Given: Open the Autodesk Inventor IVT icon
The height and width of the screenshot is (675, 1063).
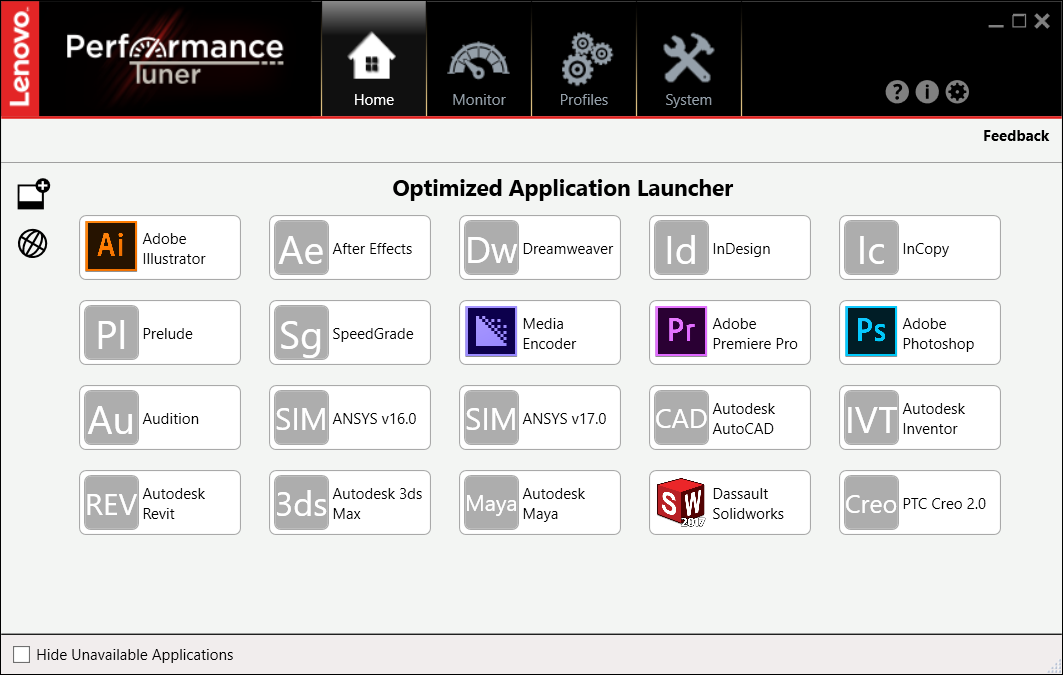Looking at the screenshot, I should [871, 417].
